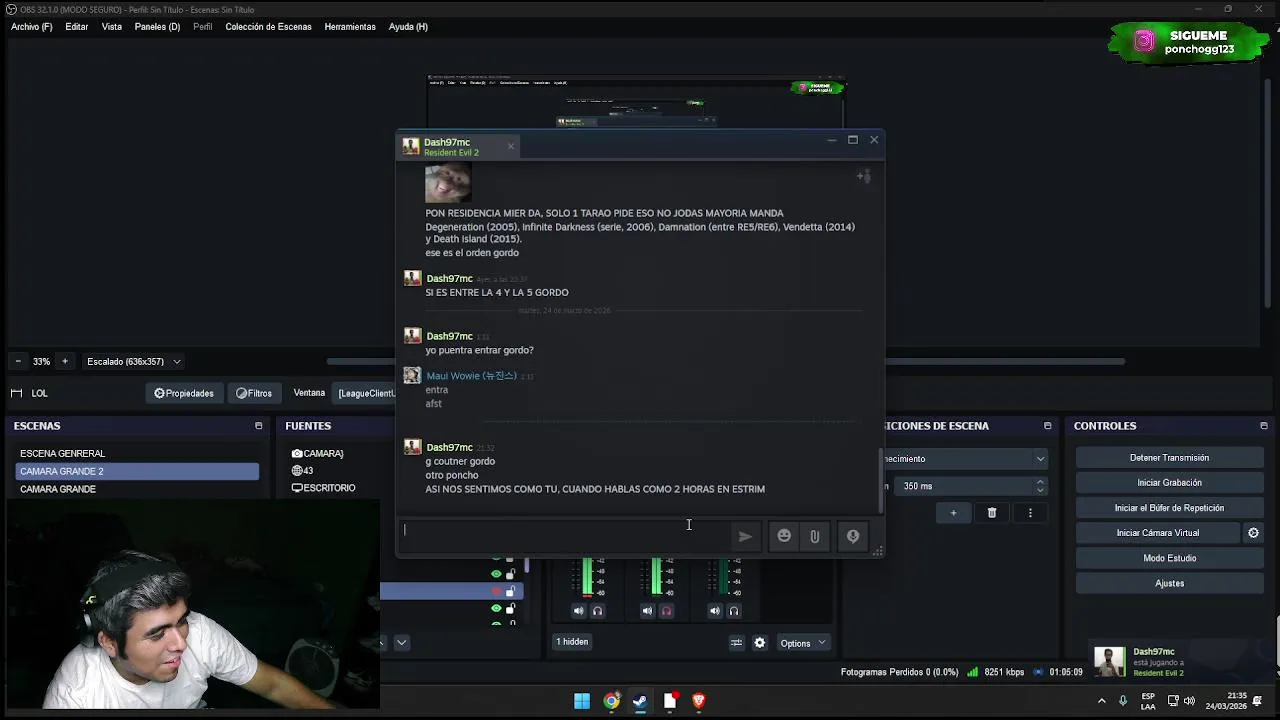1280x720 pixels.
Task: Zoom out preview minus button
Action: point(17,361)
